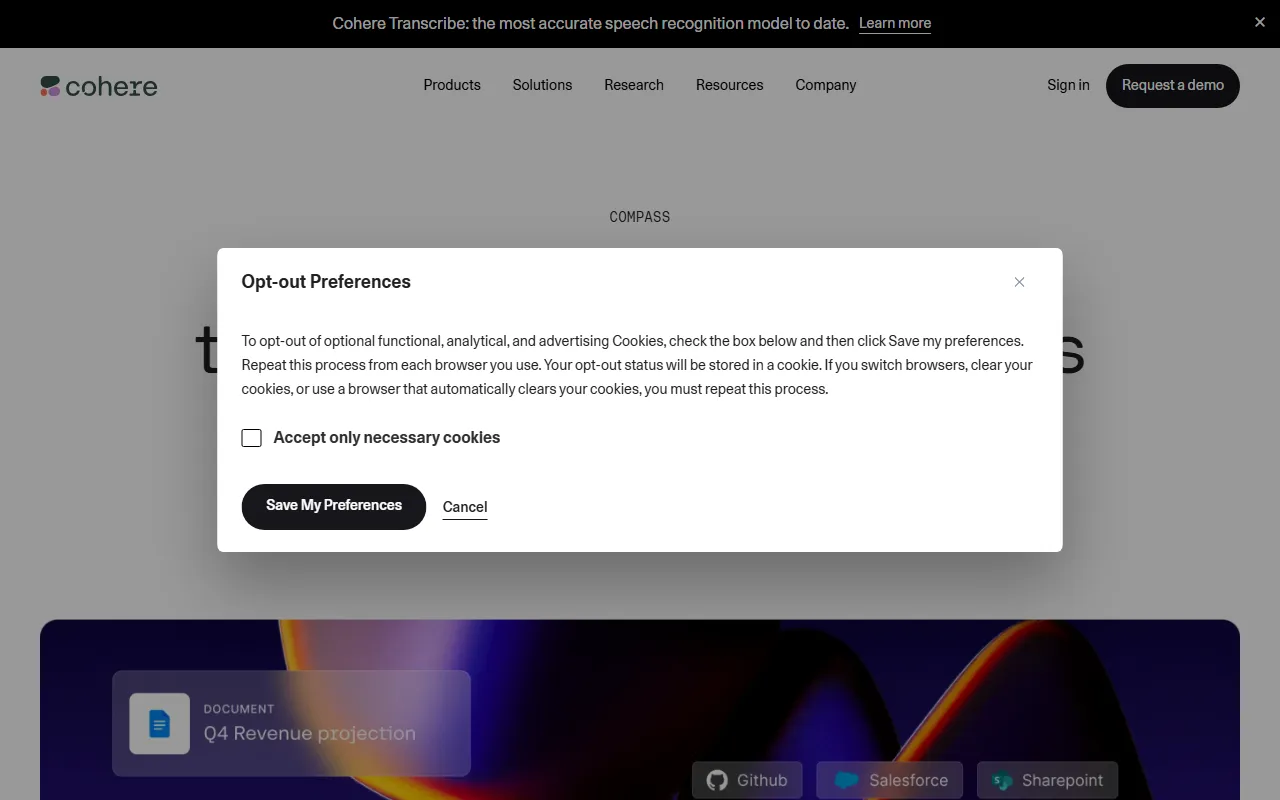1280x800 pixels.
Task: Open the Resources dropdown
Action: click(729, 85)
